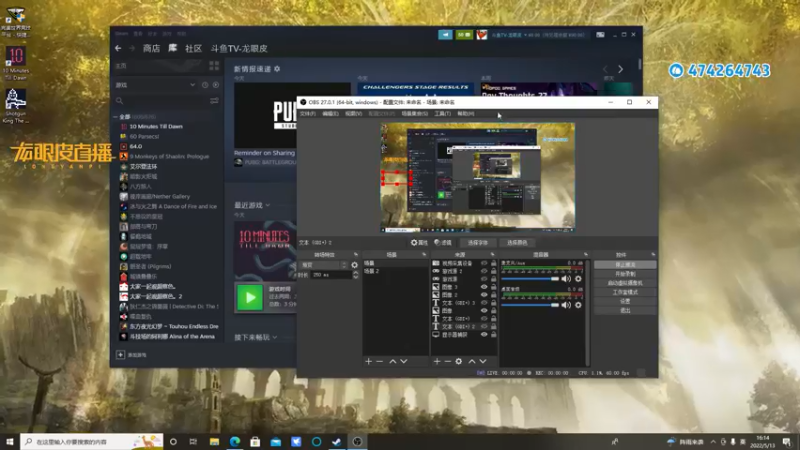Move selected OBS scene down

click(x=404, y=361)
